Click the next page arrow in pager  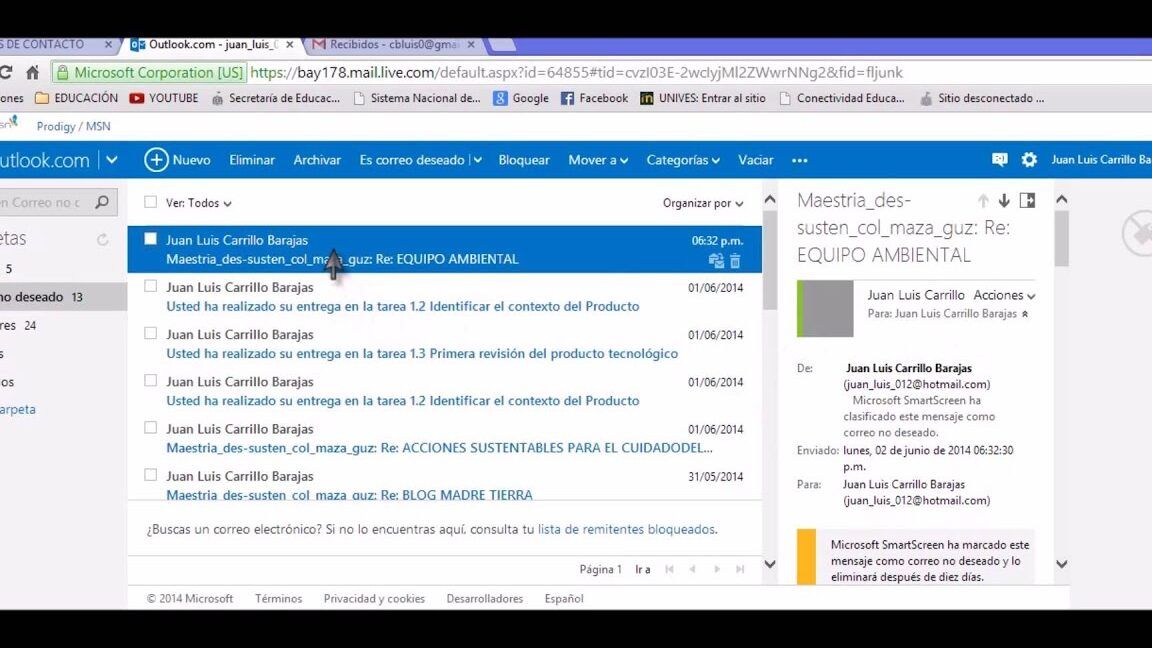(x=717, y=569)
